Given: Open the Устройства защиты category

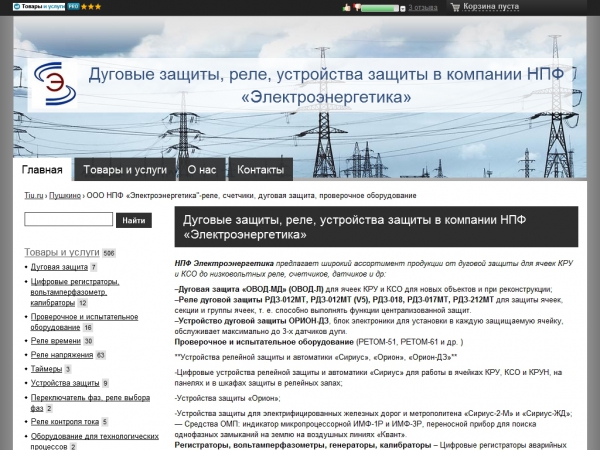Looking at the screenshot, I should click(x=65, y=383).
